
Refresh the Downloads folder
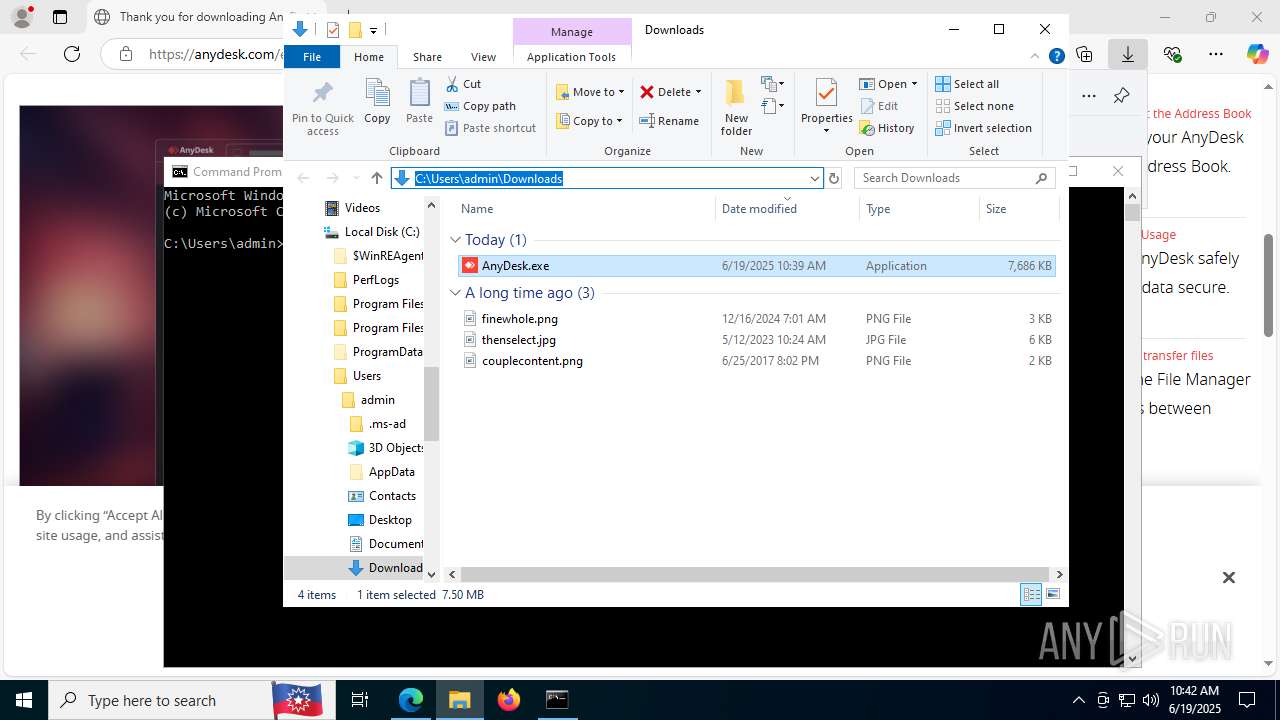834,178
